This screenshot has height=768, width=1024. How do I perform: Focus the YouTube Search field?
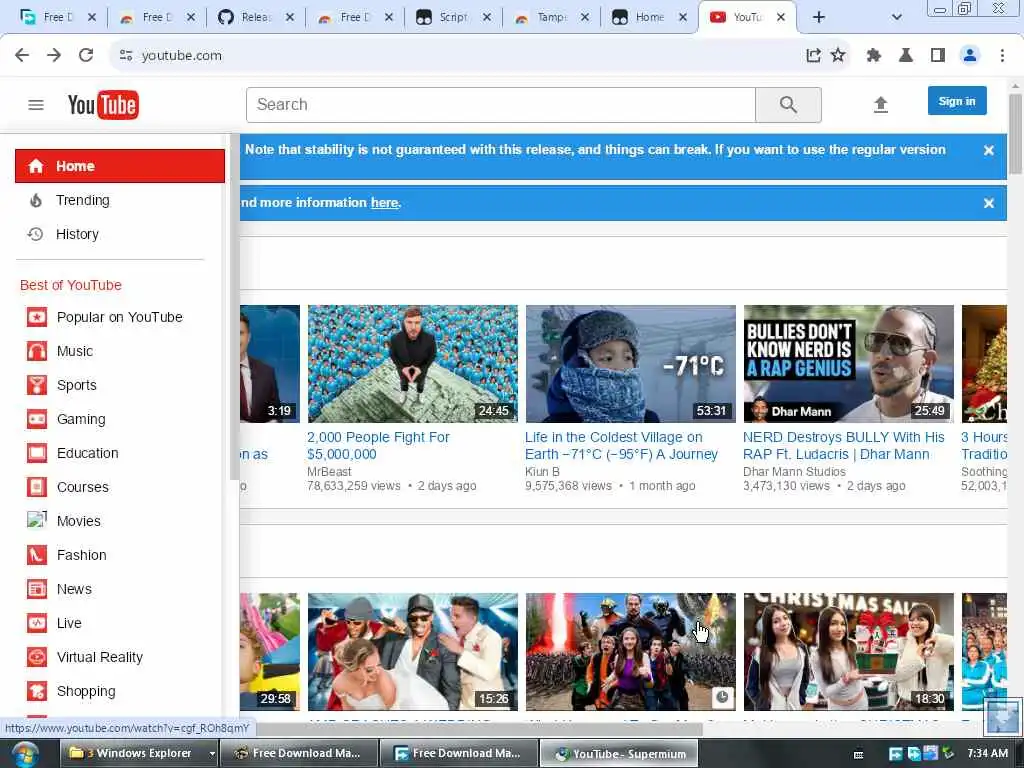500,104
